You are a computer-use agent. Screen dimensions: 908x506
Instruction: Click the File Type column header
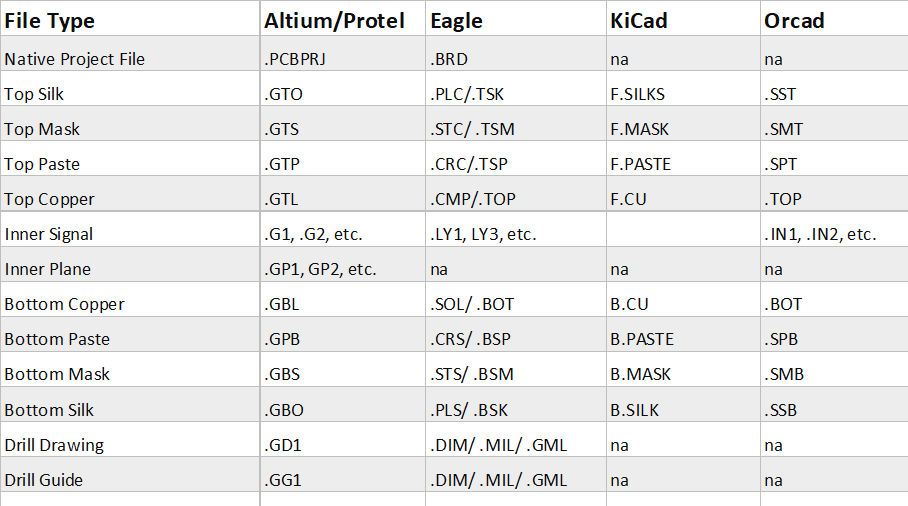(50, 20)
